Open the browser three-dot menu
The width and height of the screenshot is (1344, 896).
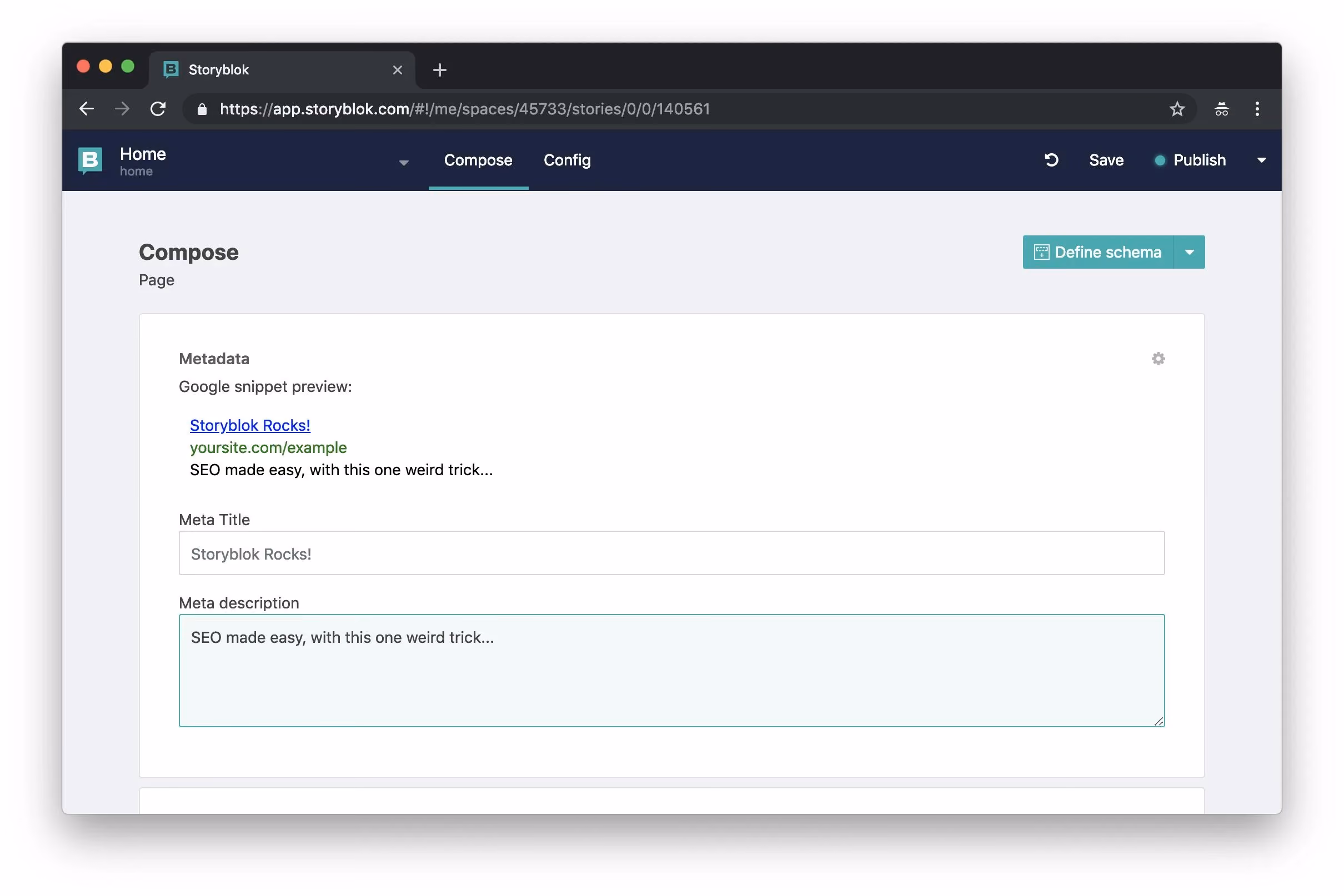tap(1257, 109)
